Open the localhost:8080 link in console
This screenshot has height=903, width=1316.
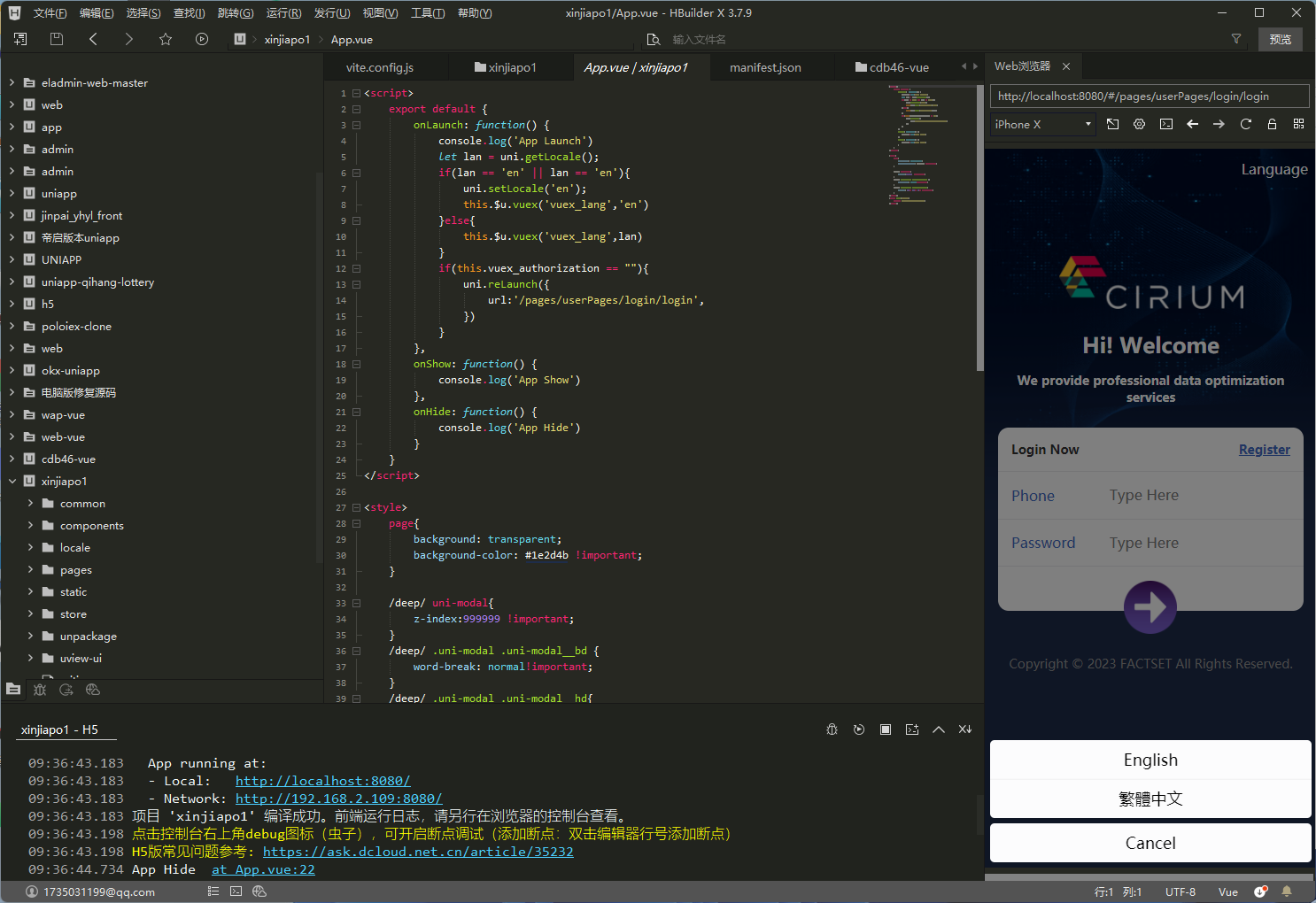[x=322, y=781]
